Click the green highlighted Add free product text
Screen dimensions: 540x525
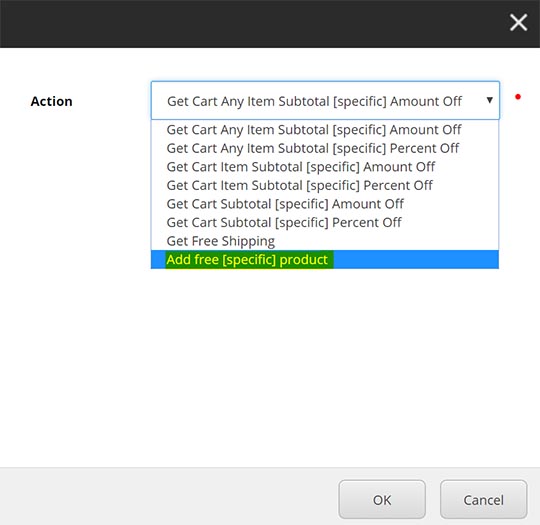tap(247, 260)
